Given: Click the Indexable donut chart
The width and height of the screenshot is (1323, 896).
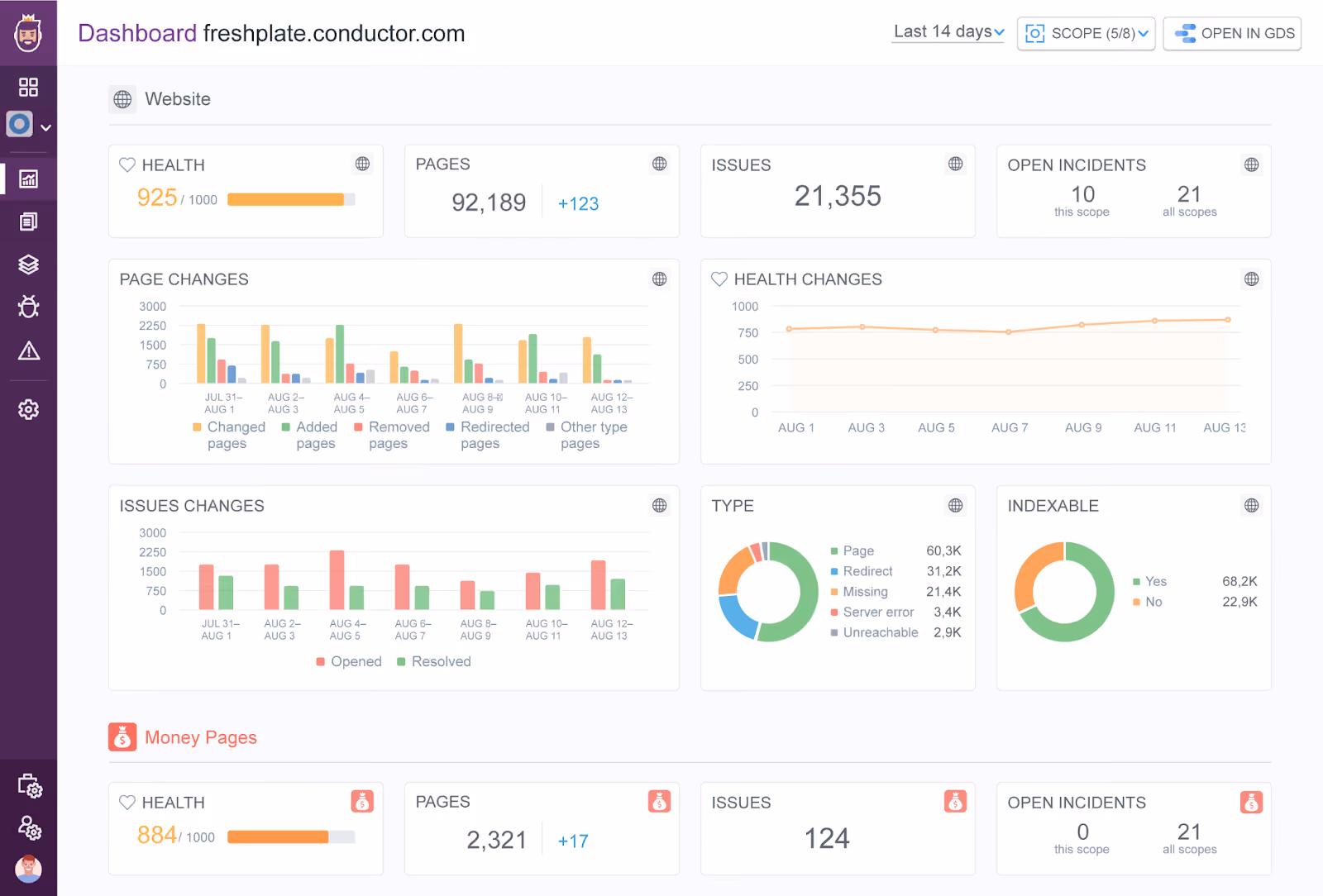Looking at the screenshot, I should pyautogui.click(x=1064, y=592).
